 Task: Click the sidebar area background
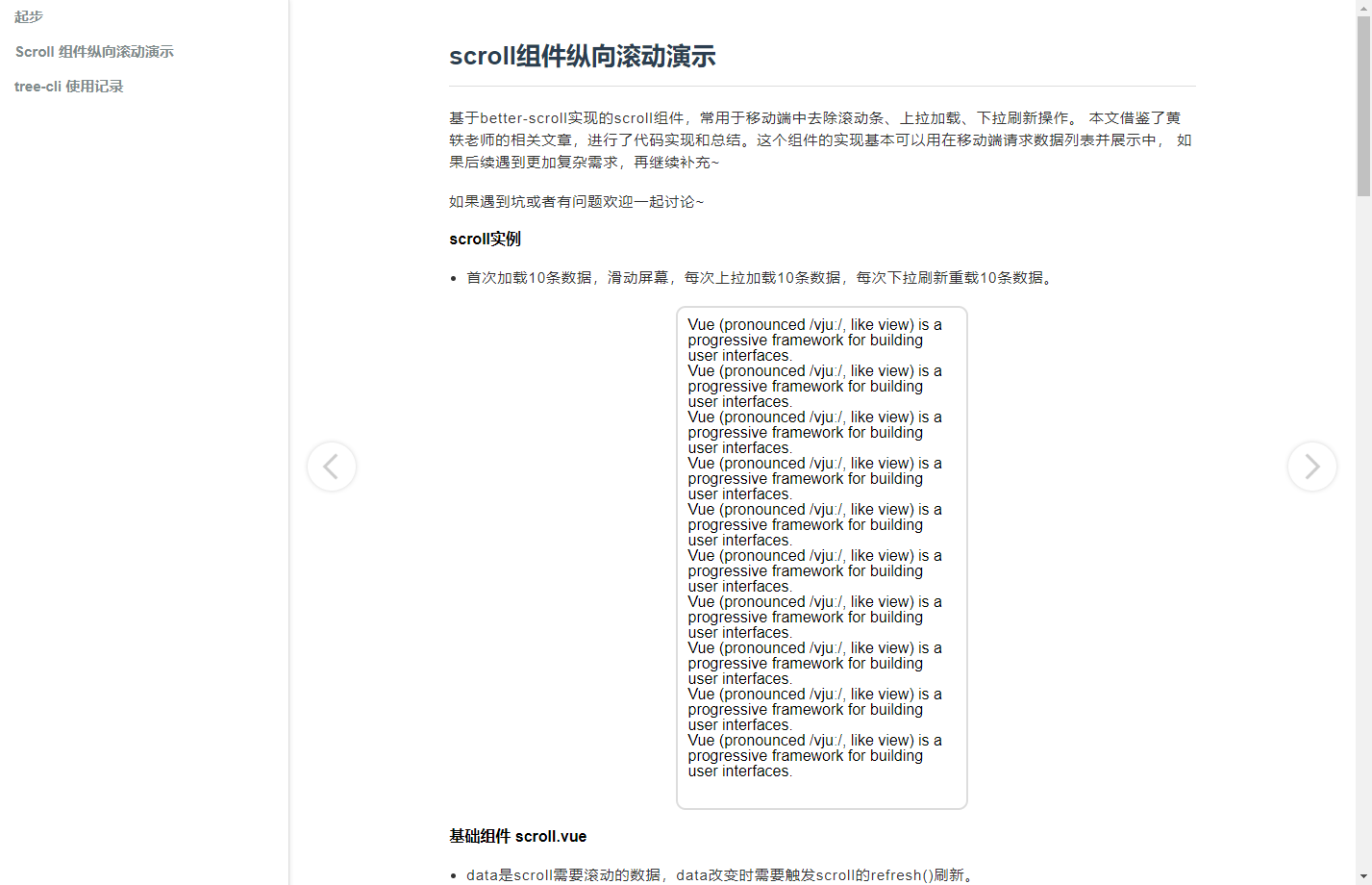(144, 385)
